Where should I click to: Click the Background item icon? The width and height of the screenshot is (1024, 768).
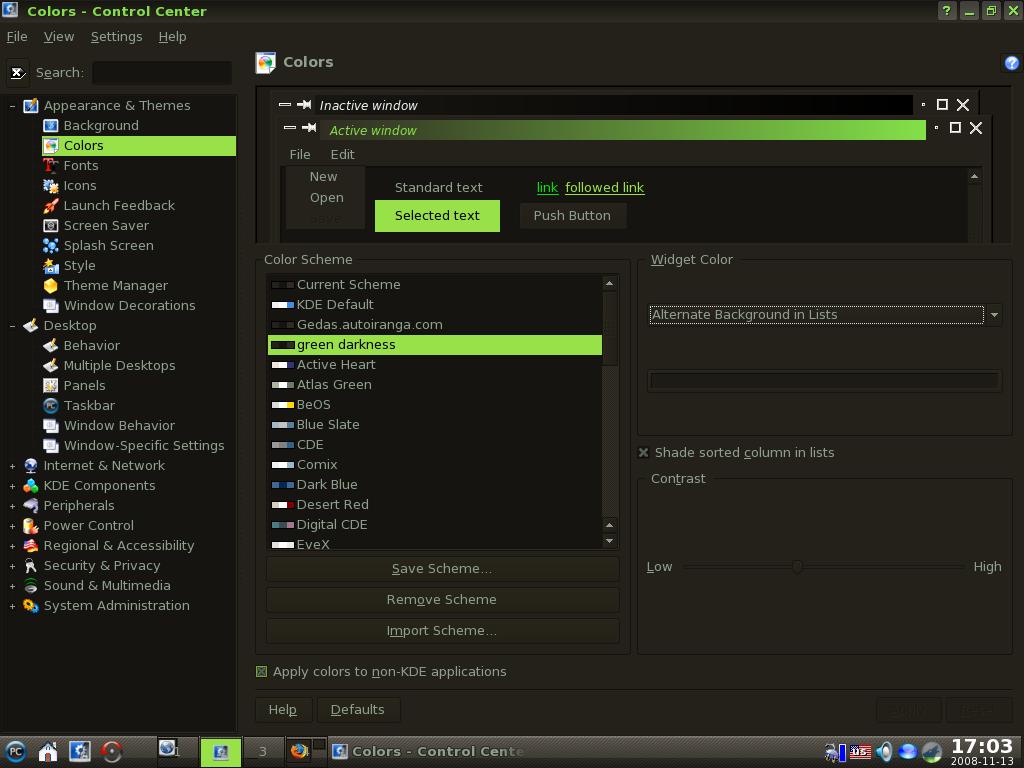click(50, 125)
